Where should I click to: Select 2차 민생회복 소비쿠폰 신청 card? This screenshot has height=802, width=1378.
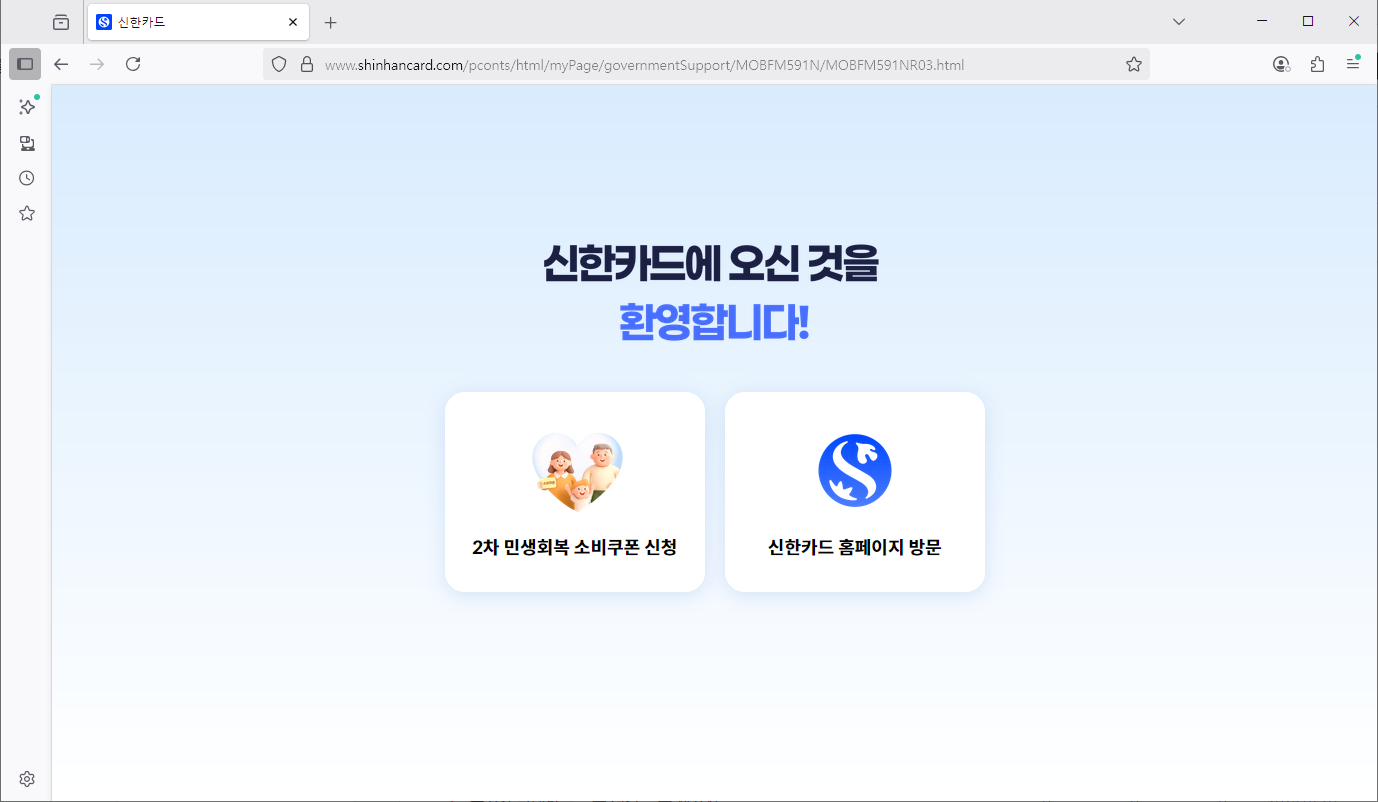coord(574,491)
